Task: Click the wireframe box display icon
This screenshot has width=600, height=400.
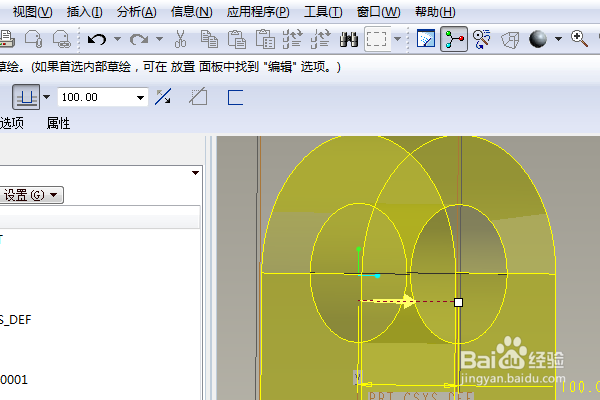Action: (510, 40)
